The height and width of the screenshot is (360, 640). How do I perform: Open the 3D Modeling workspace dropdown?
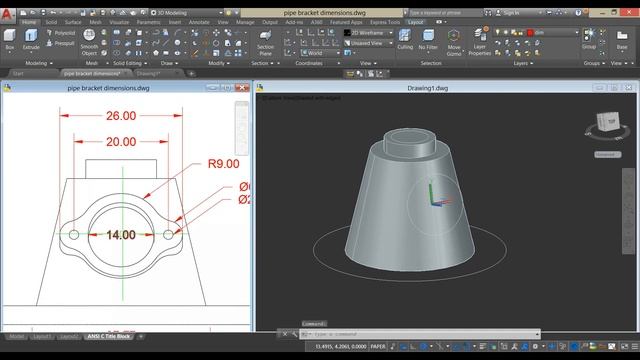tap(187, 13)
